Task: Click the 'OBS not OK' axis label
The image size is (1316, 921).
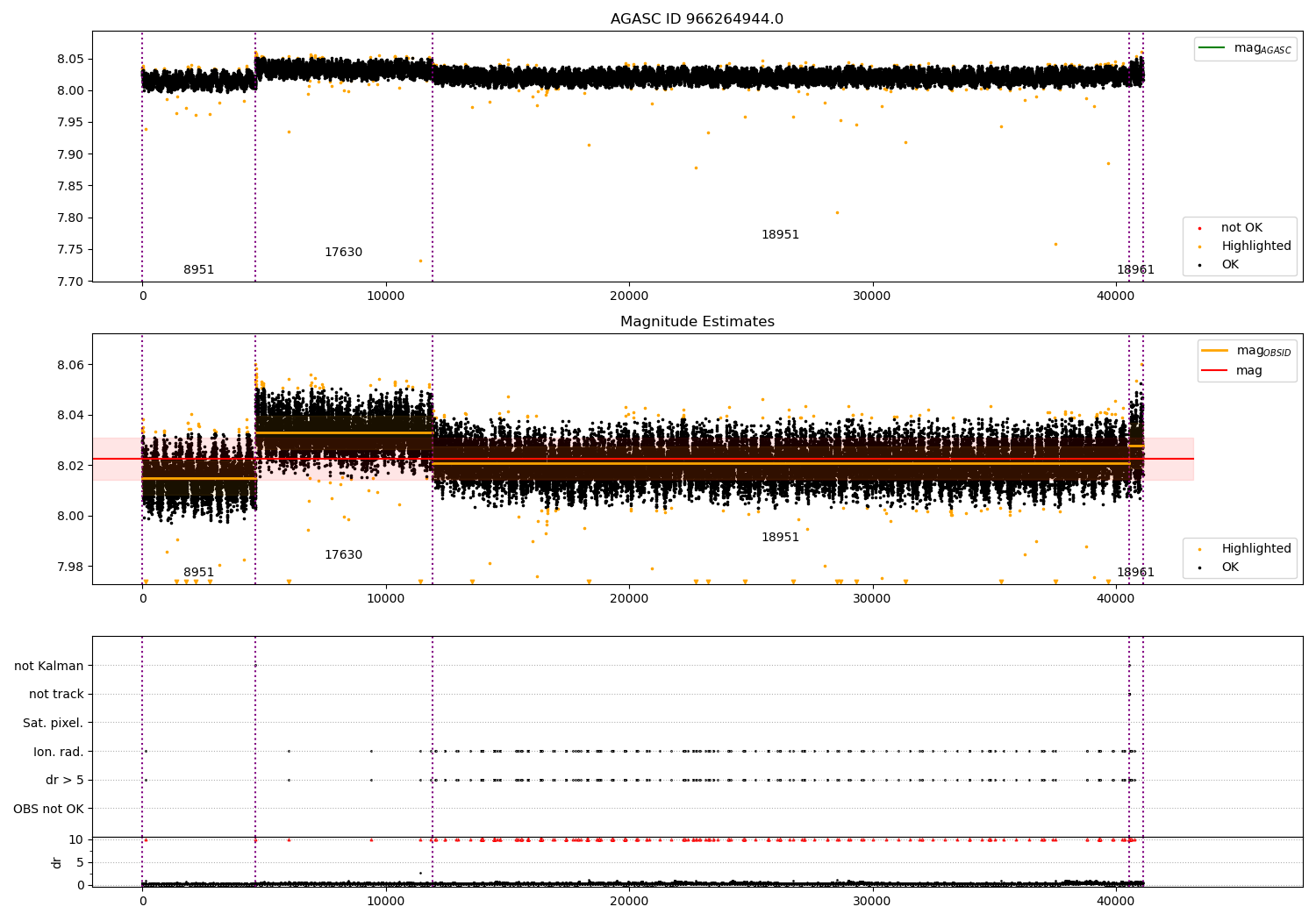Action: [48, 809]
